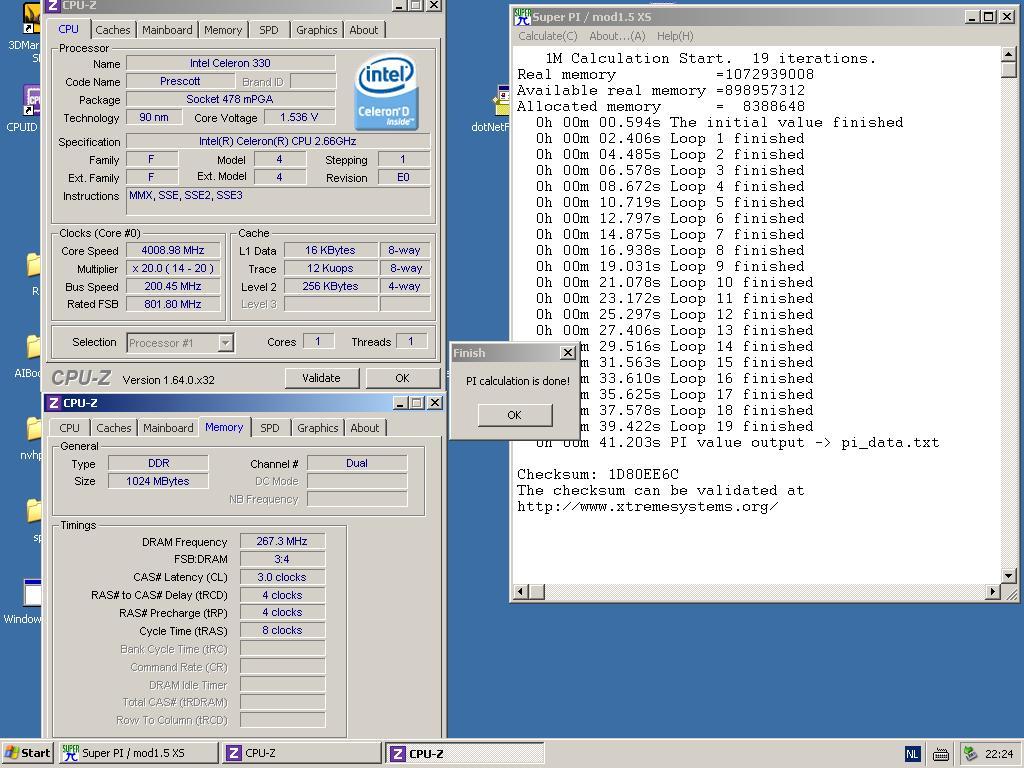Click the Instructions field MMX, SSE, SSE2, SSE3
Screen dimensions: 1024x768
click(278, 201)
